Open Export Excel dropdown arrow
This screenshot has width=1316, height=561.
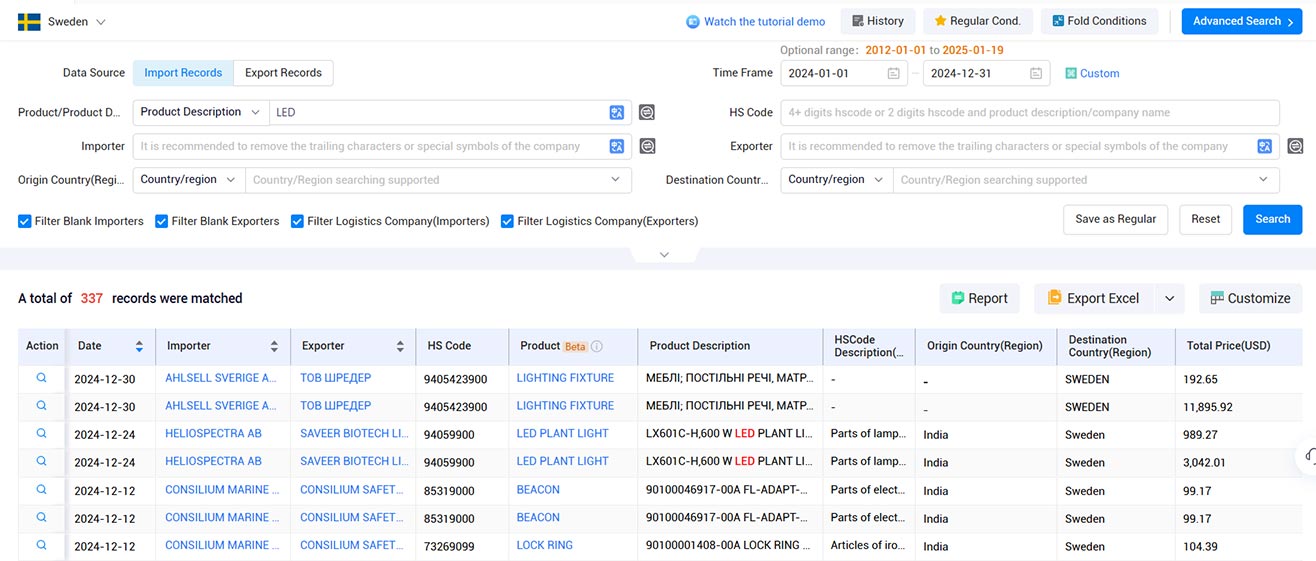pos(1170,298)
